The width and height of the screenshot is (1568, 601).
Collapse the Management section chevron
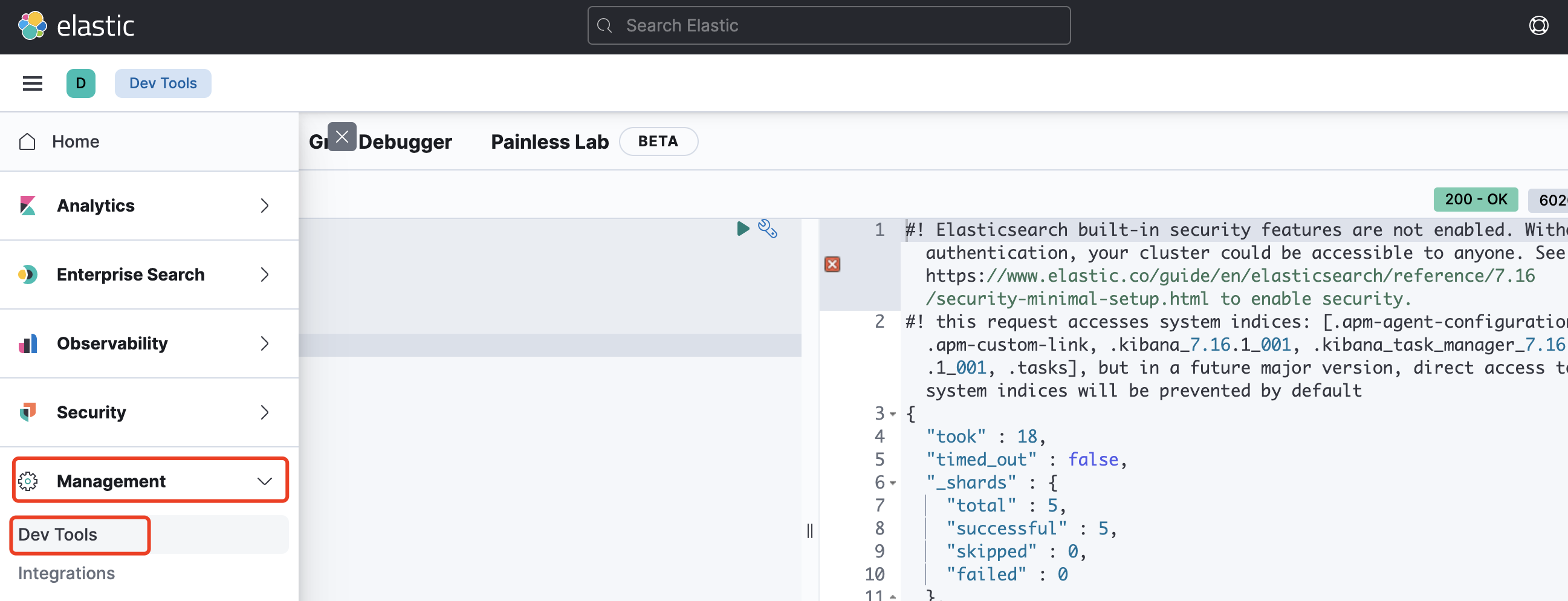pos(264,481)
